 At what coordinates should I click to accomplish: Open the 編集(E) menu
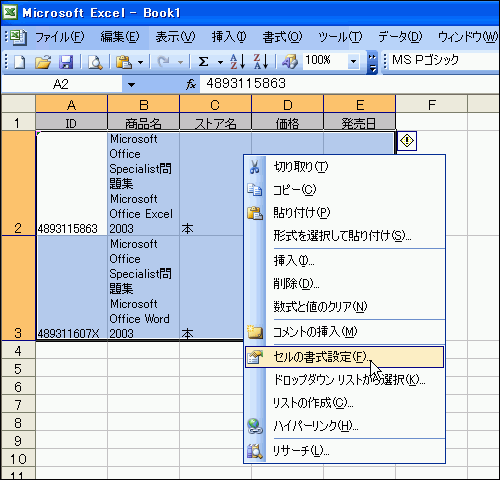(x=120, y=37)
